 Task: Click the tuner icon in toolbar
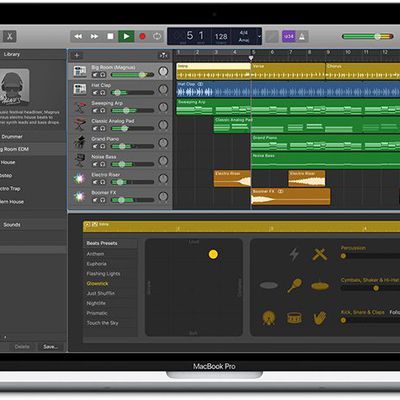coord(272,36)
